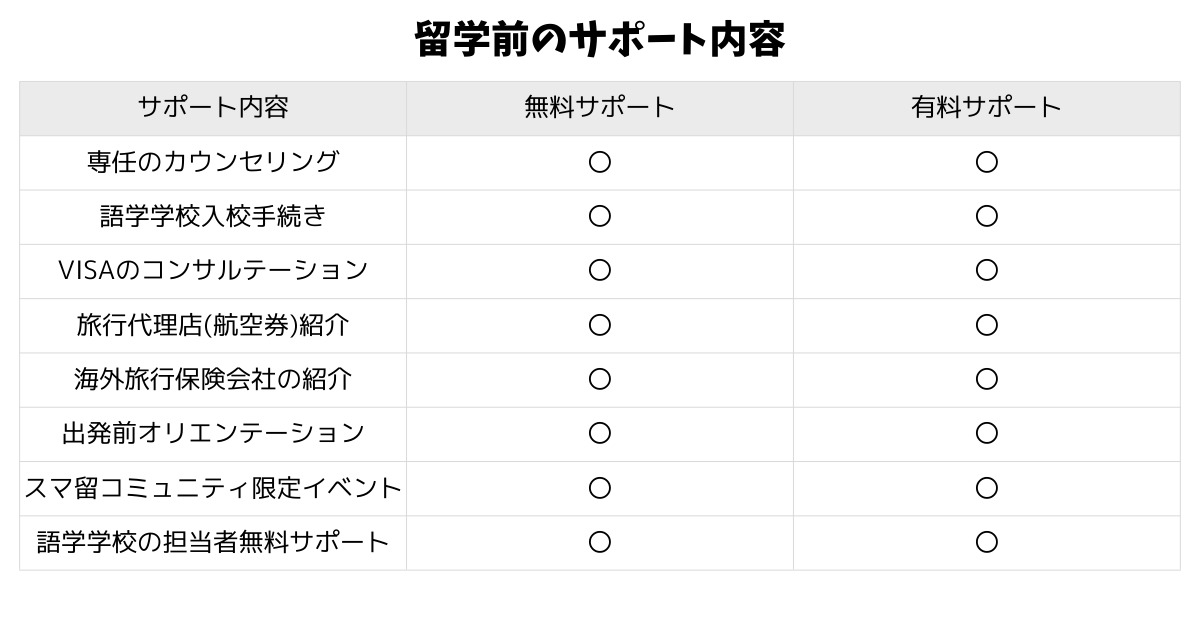The image size is (1200, 630).
Task: Click the 海外旅行保険会社の紹介 row label
Action: click(213, 379)
